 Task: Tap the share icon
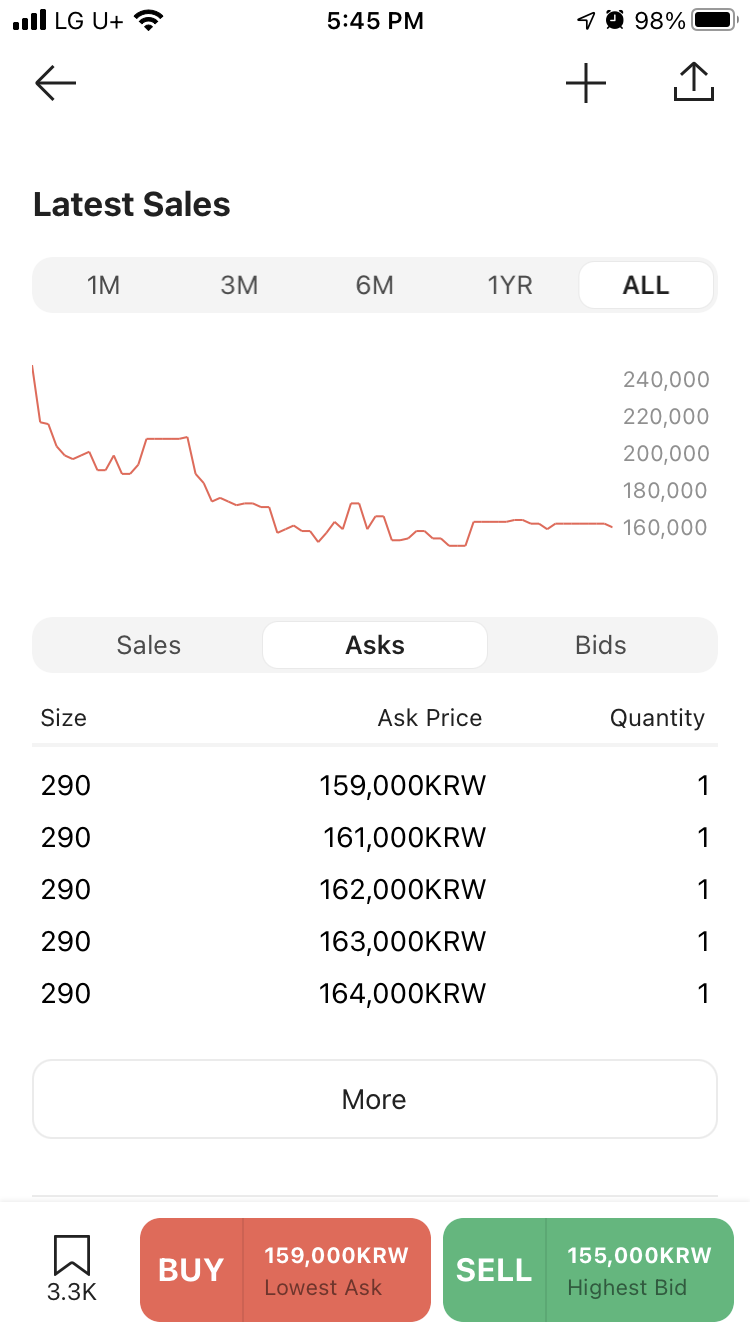pyautogui.click(x=694, y=83)
